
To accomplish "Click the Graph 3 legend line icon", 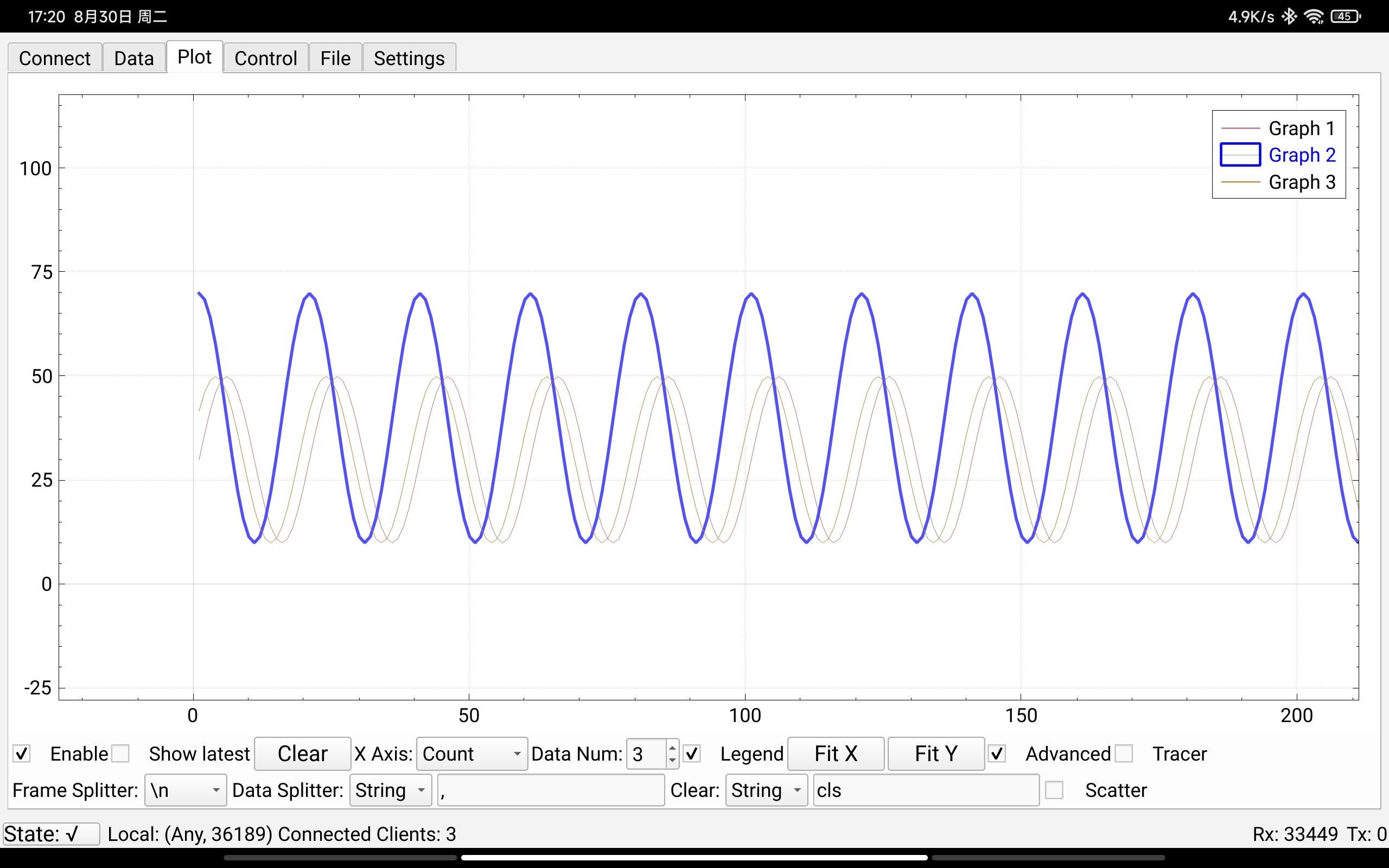I will [1240, 182].
